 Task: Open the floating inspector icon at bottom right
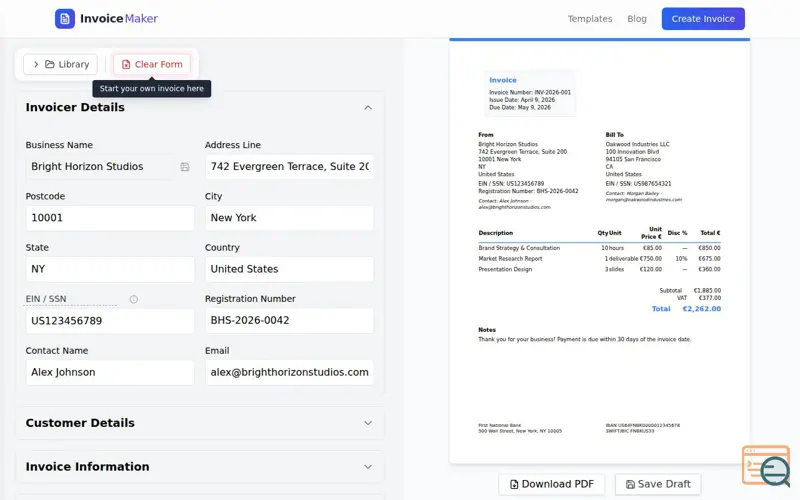tap(767, 466)
